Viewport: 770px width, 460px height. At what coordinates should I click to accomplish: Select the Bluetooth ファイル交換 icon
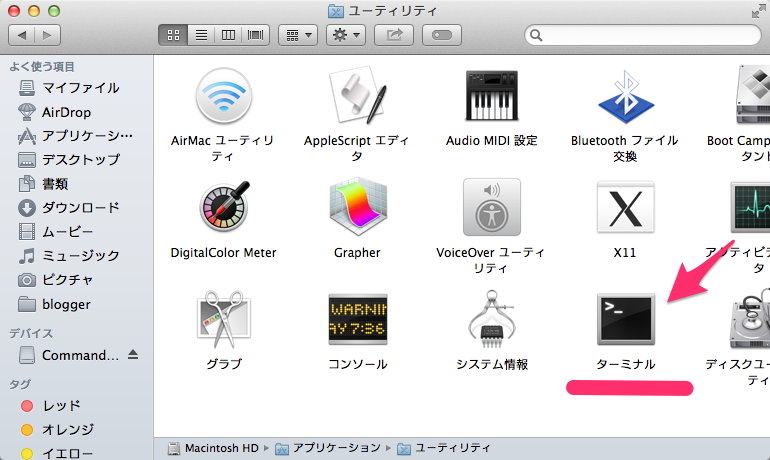(626, 97)
